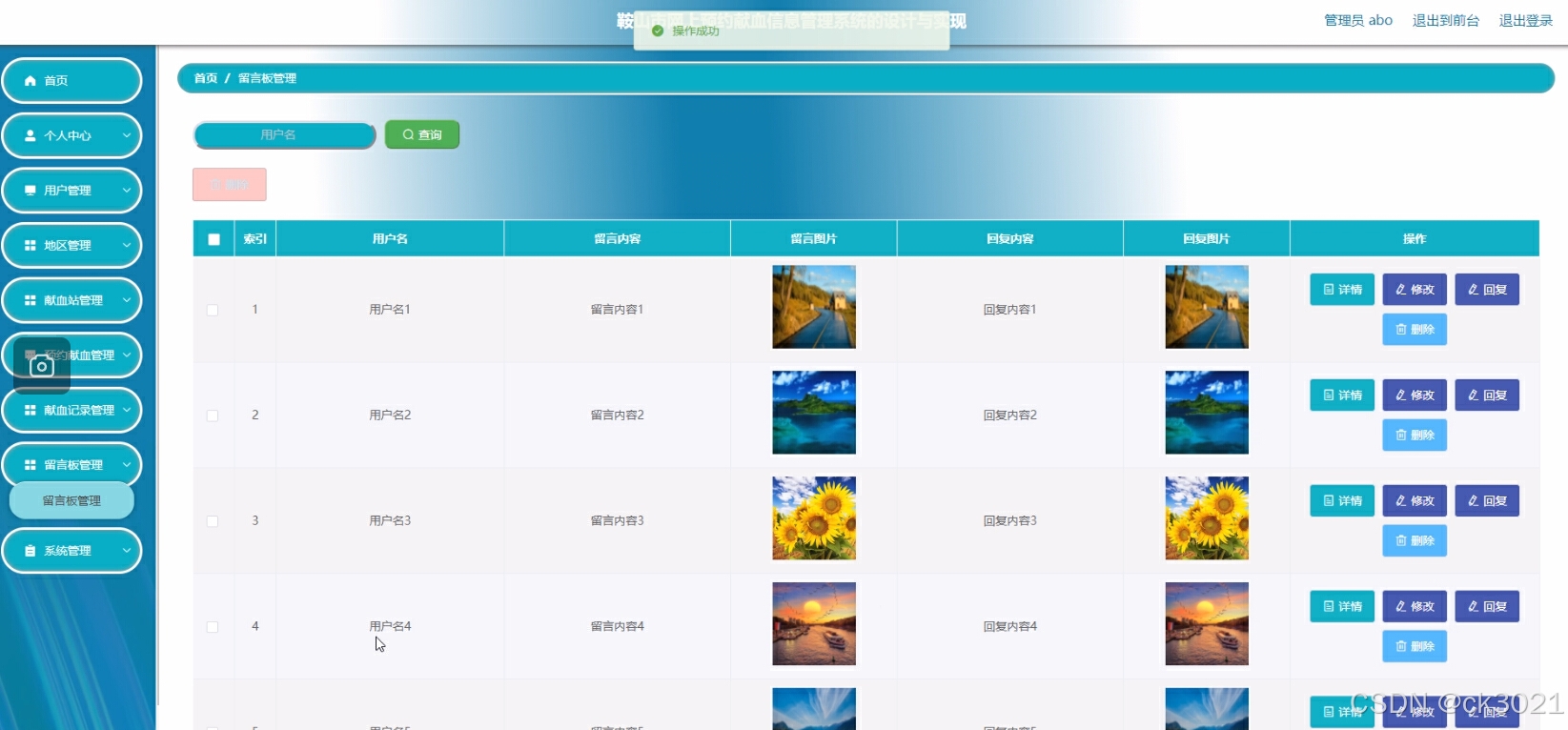The image size is (1568, 730).
Task: Click the 退出到前台 link
Action: coord(1445,20)
